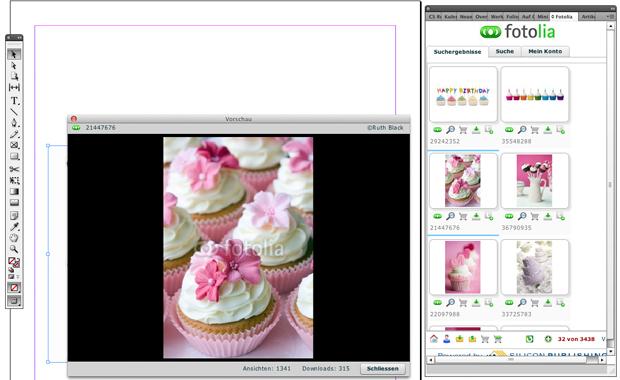Switch to the Suchergebnisse tab
The image size is (620, 380).
(457, 52)
